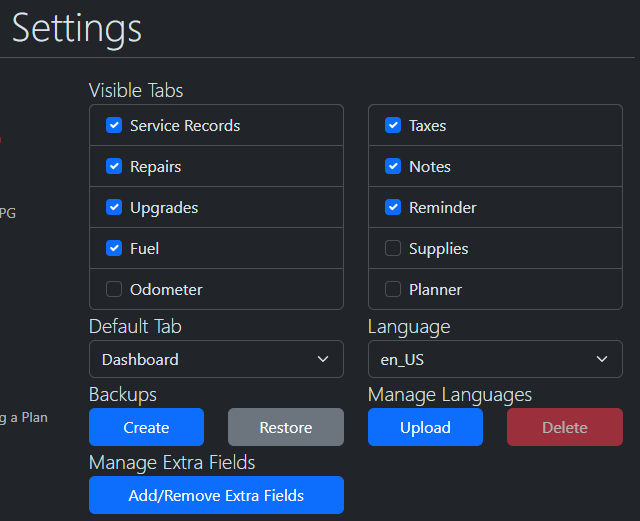The width and height of the screenshot is (640, 521).
Task: Click the Language dropdown chevron arrow
Action: point(602,359)
